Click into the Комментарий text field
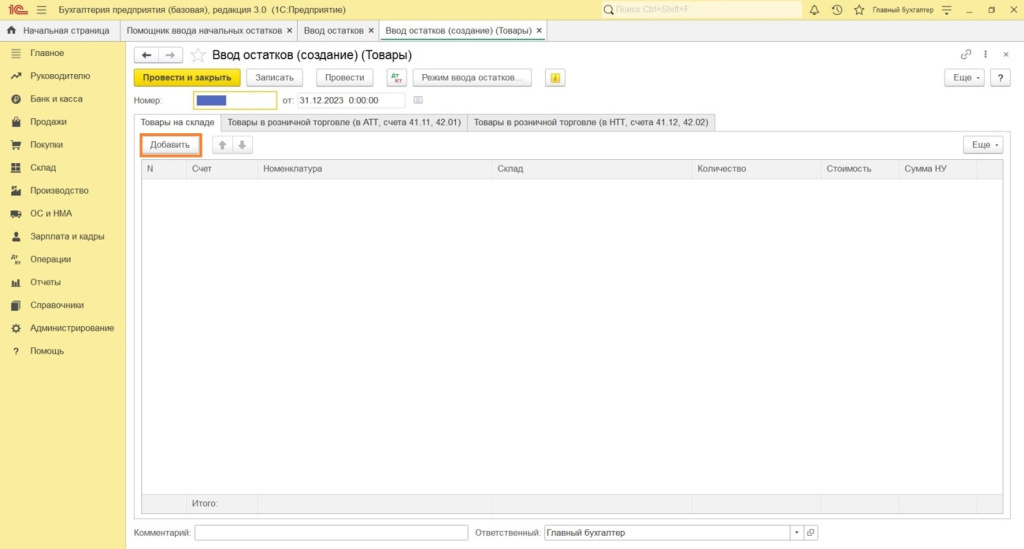 (331, 533)
